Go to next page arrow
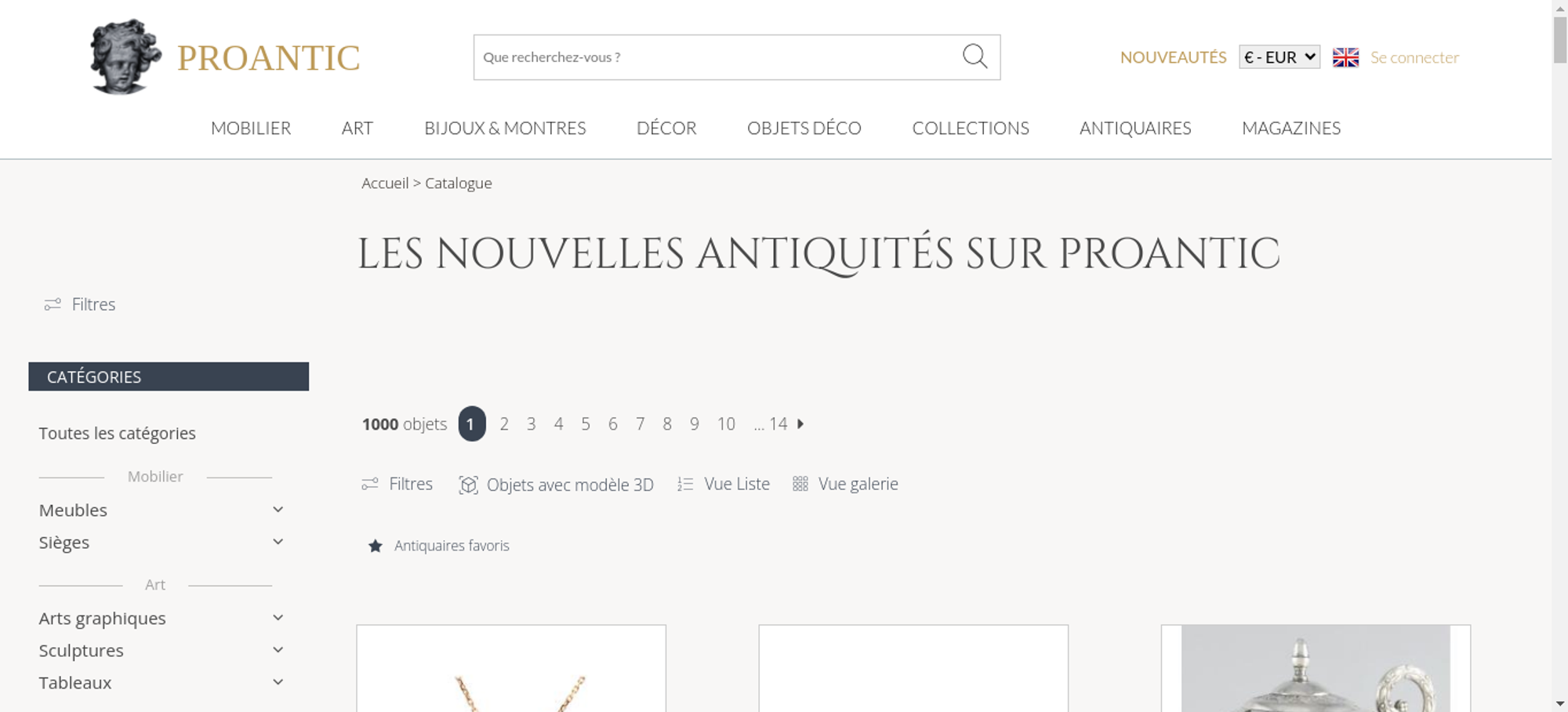Image resolution: width=1568 pixels, height=712 pixels. point(800,423)
